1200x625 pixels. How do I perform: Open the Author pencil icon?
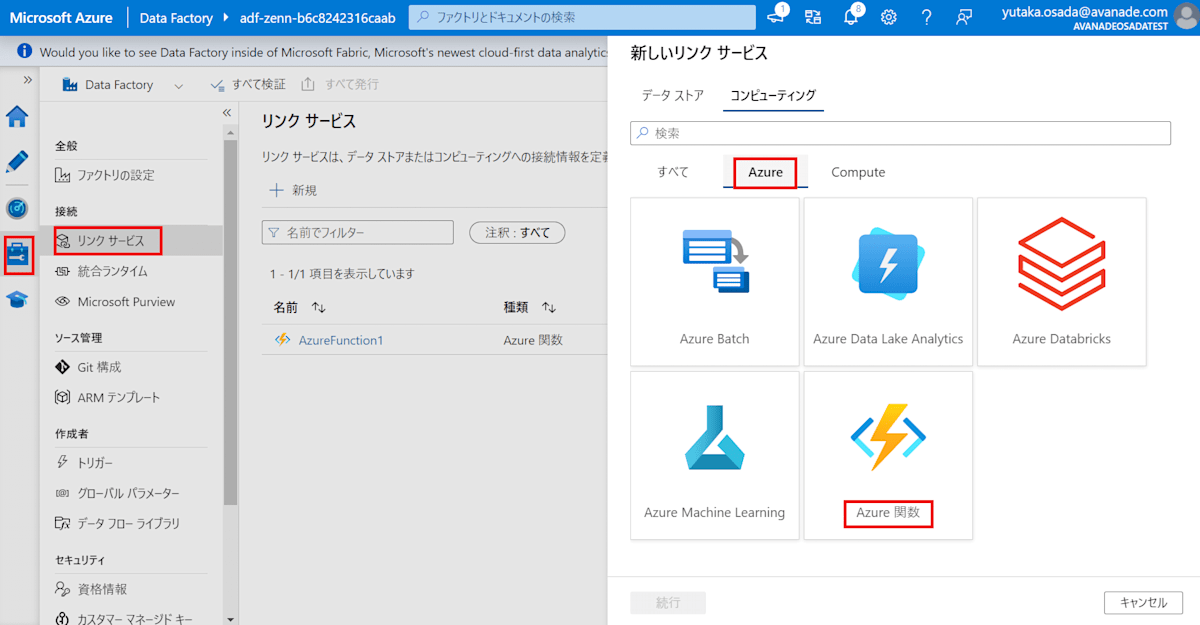17,162
